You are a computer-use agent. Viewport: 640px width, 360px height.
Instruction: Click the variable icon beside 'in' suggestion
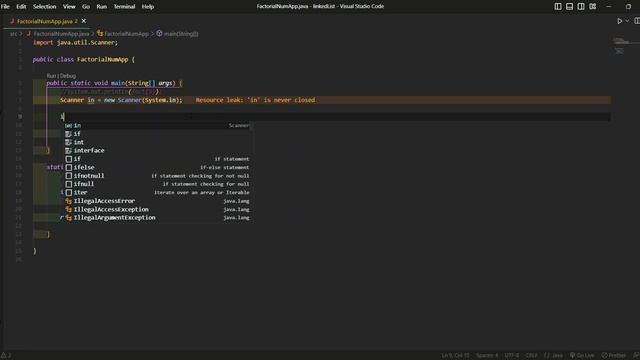click(69, 125)
